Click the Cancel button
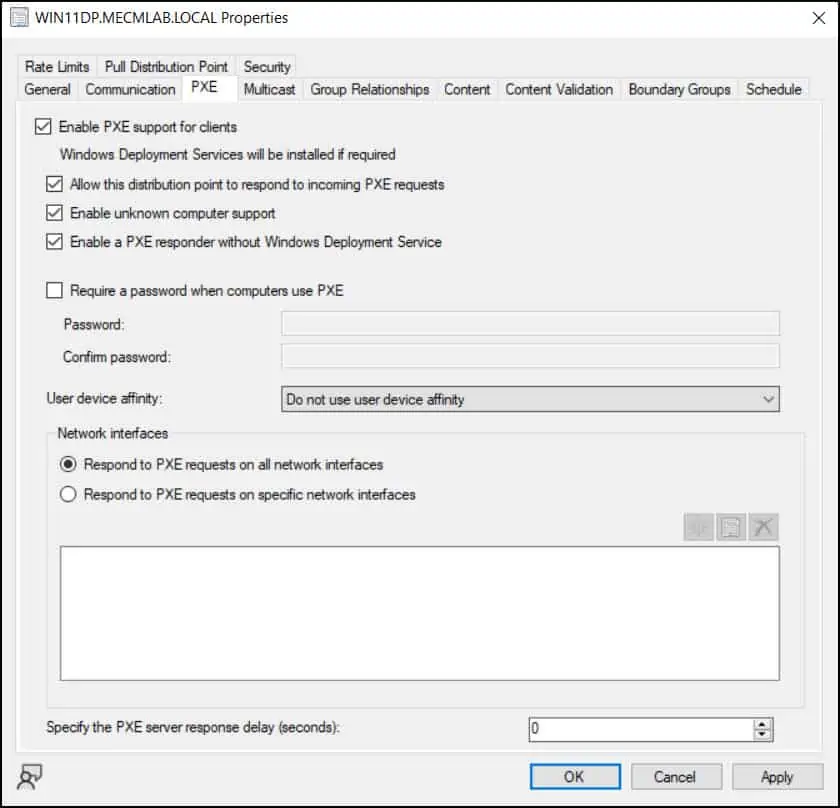 674,777
